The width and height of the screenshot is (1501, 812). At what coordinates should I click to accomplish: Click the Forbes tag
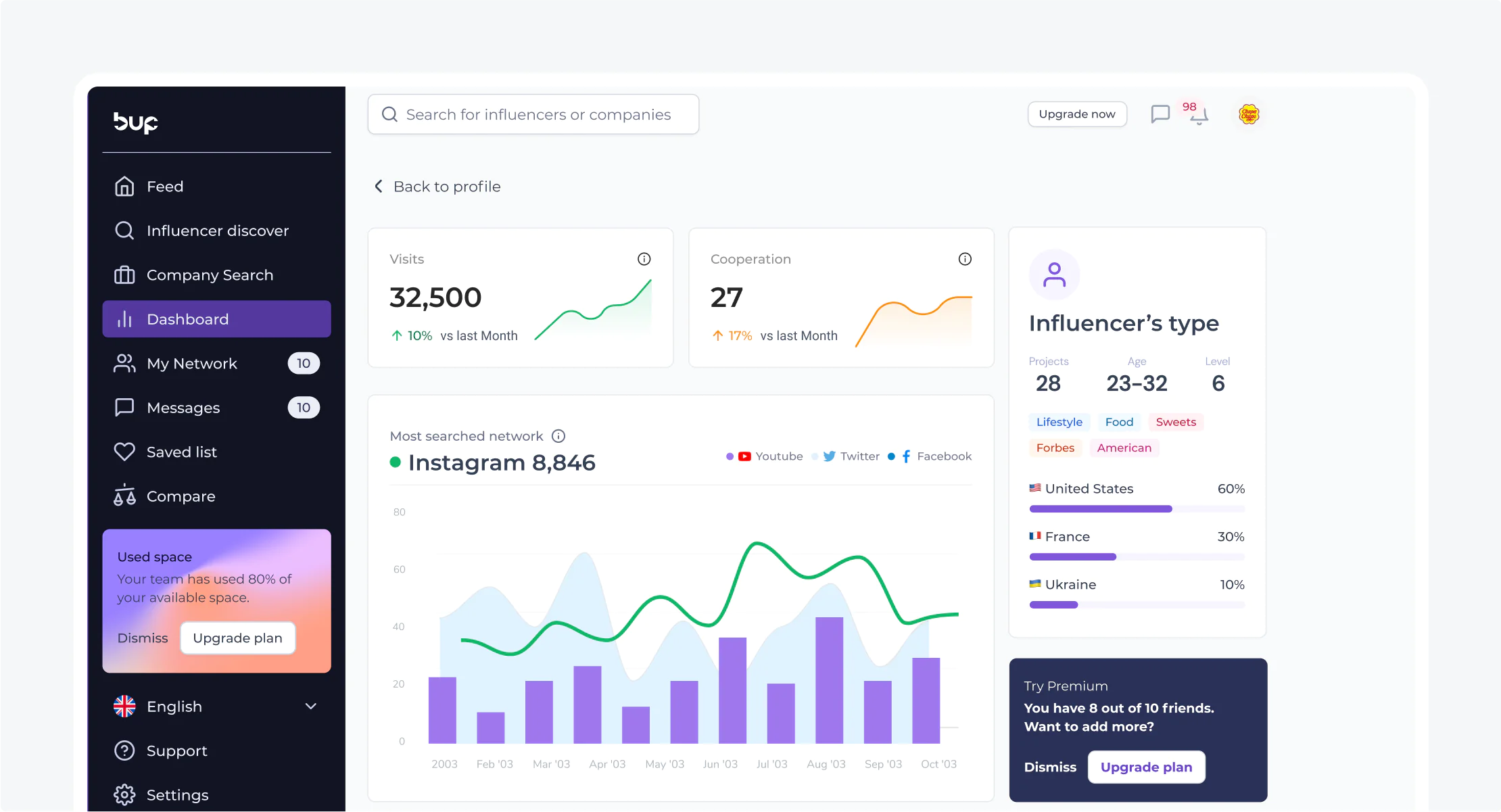(1055, 448)
